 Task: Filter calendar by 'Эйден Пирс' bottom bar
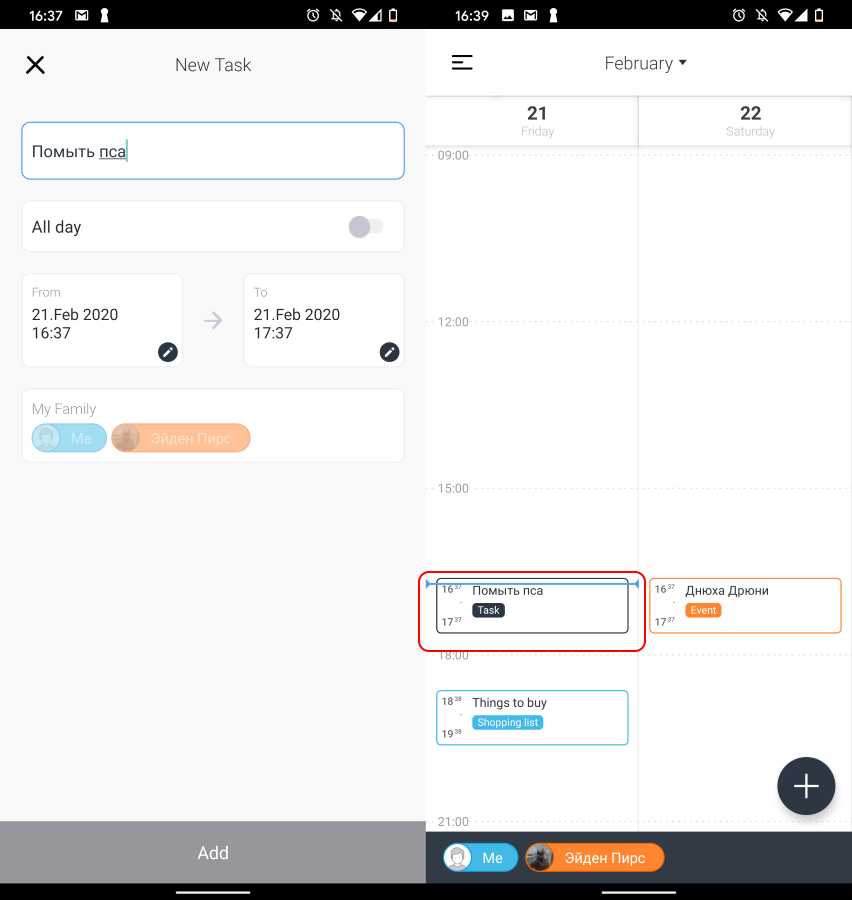[595, 858]
